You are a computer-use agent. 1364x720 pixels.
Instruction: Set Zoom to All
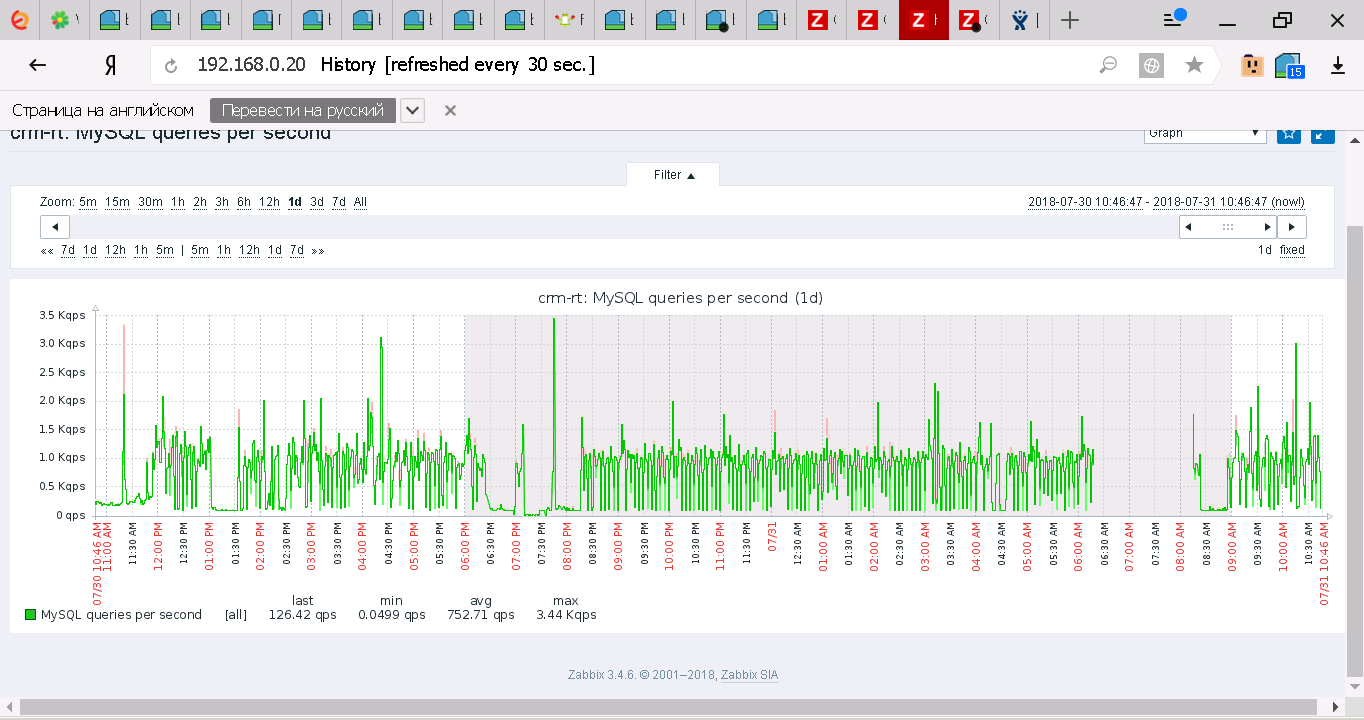[x=360, y=202]
